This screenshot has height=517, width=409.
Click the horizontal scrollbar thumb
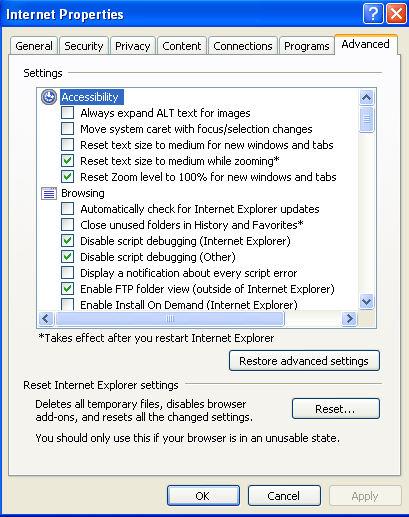(170, 318)
